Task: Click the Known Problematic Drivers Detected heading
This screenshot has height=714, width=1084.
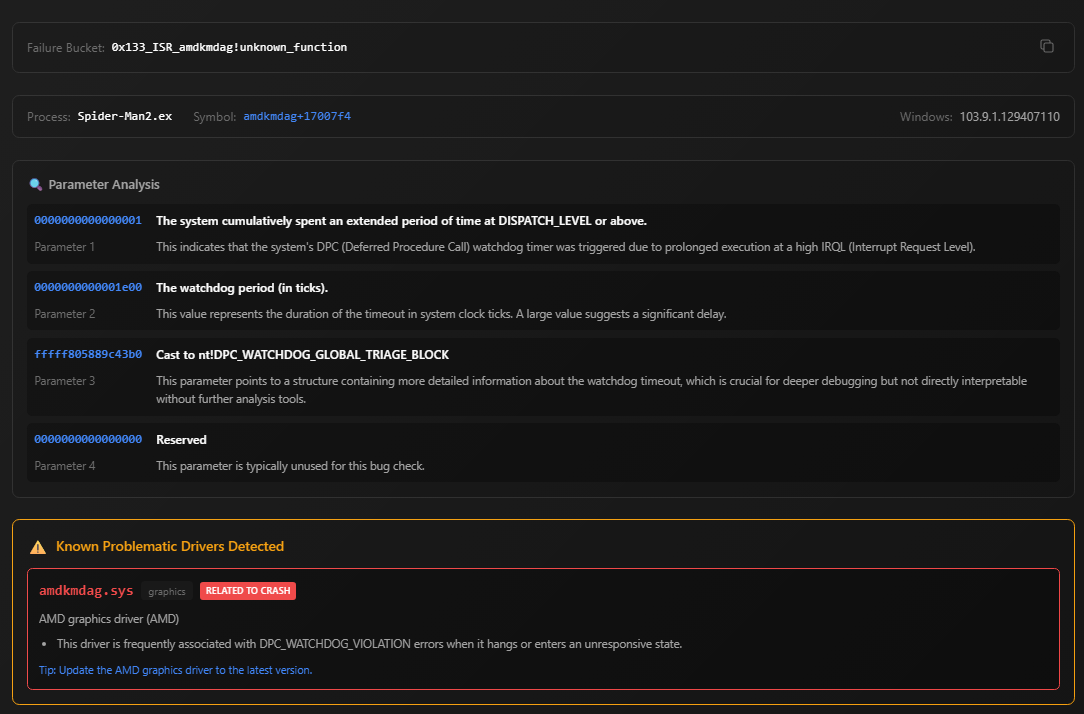Action: click(169, 546)
